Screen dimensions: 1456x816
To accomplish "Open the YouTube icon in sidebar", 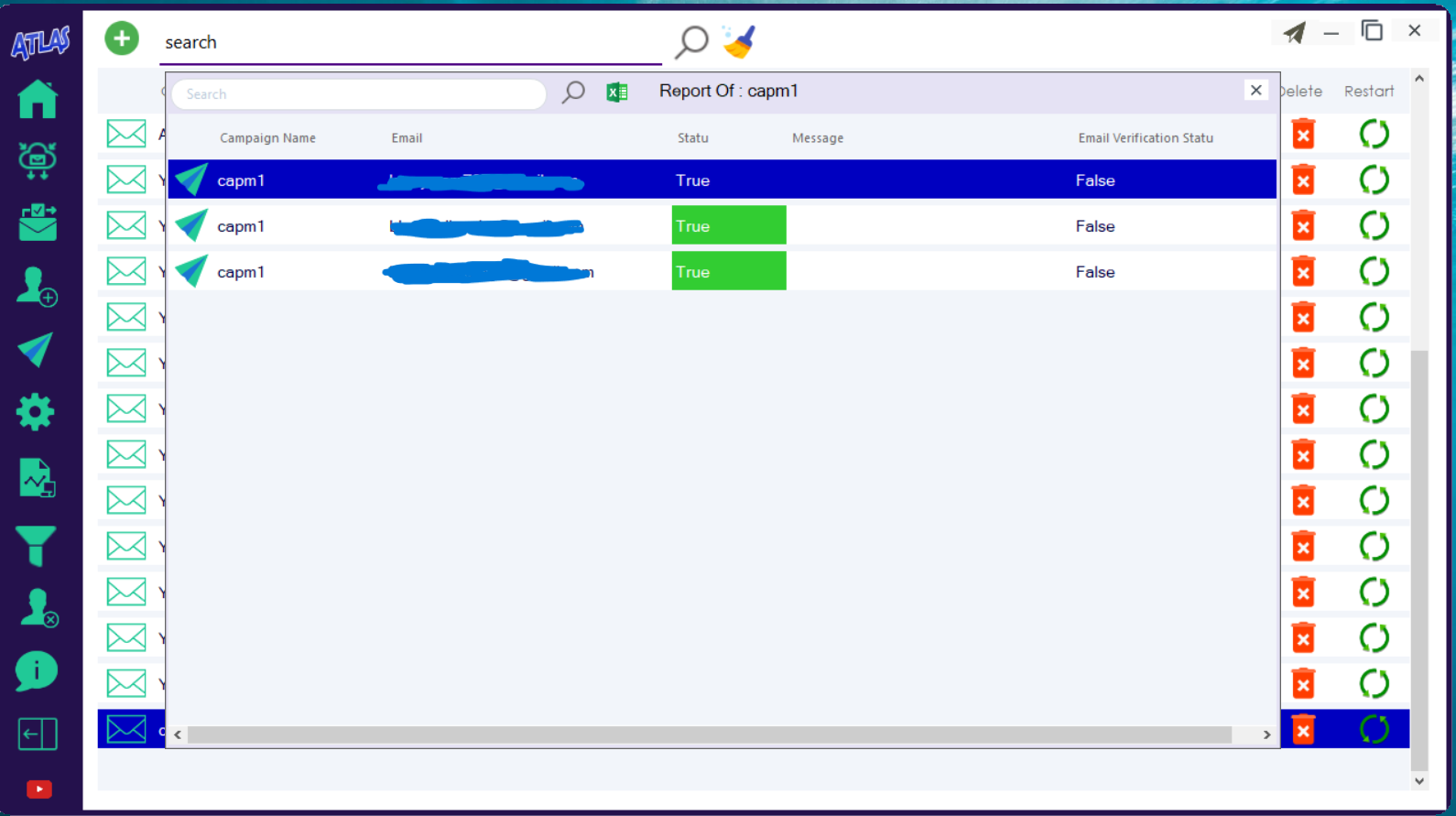I will click(38, 789).
